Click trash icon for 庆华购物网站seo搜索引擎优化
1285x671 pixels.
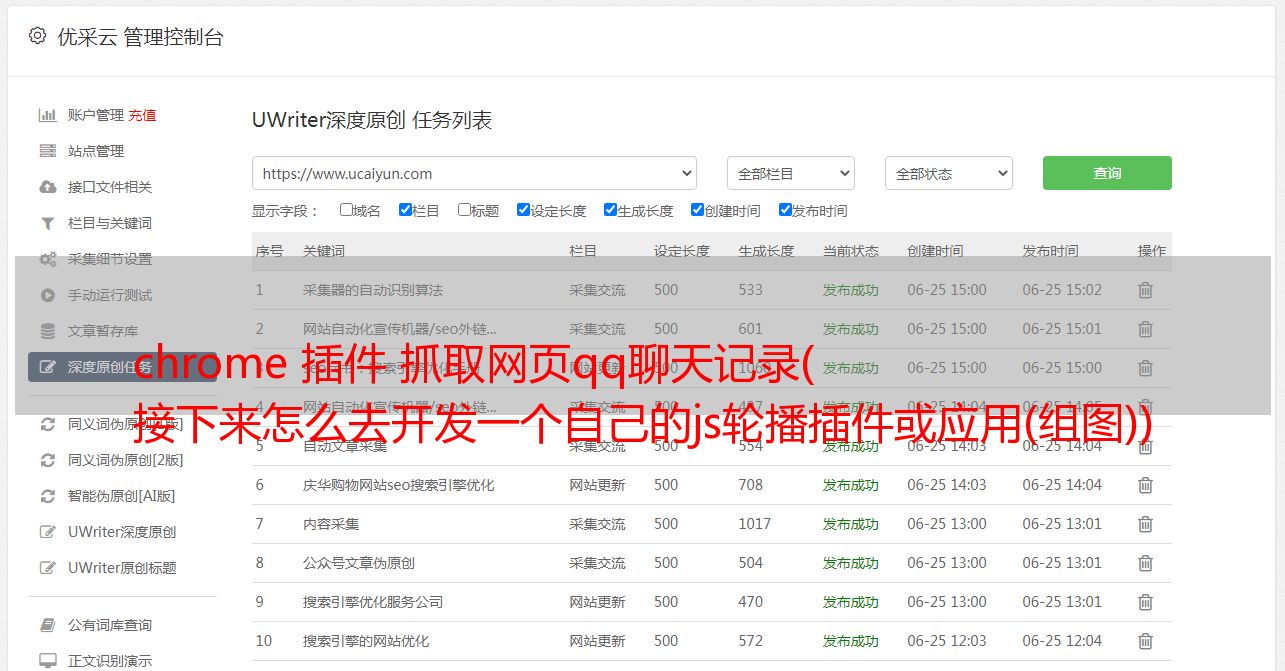click(1145, 485)
